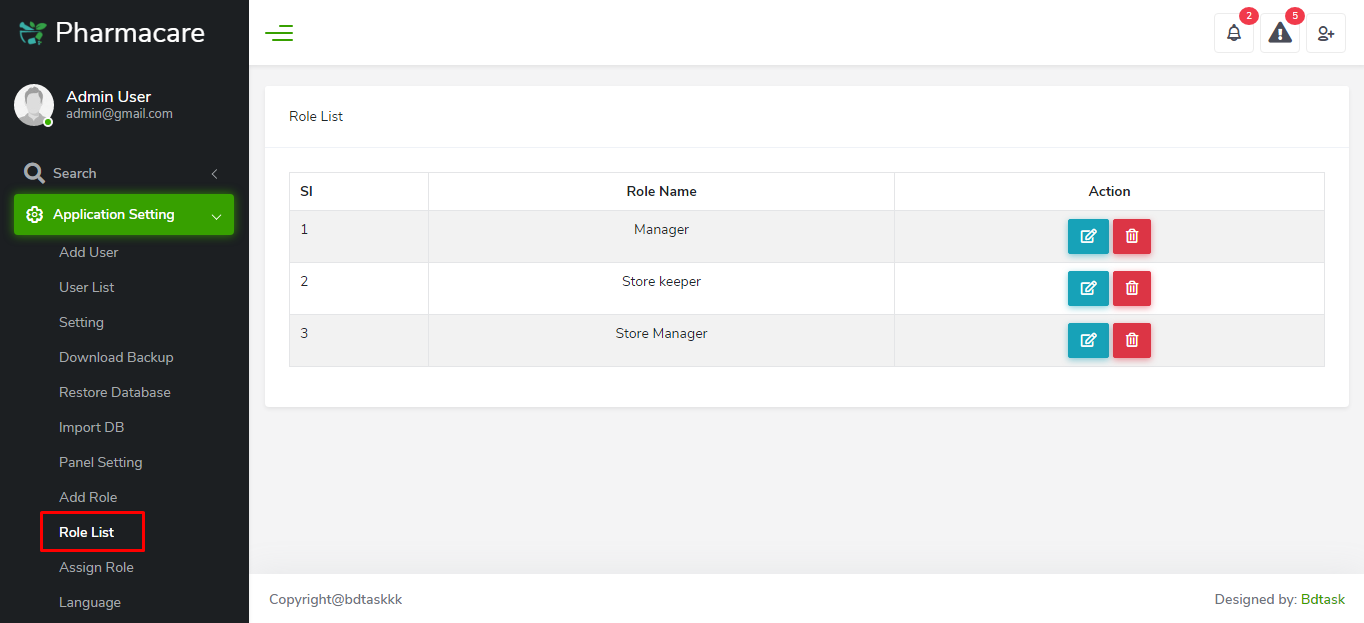Edit the Manager role
1364x623 pixels.
tap(1088, 237)
